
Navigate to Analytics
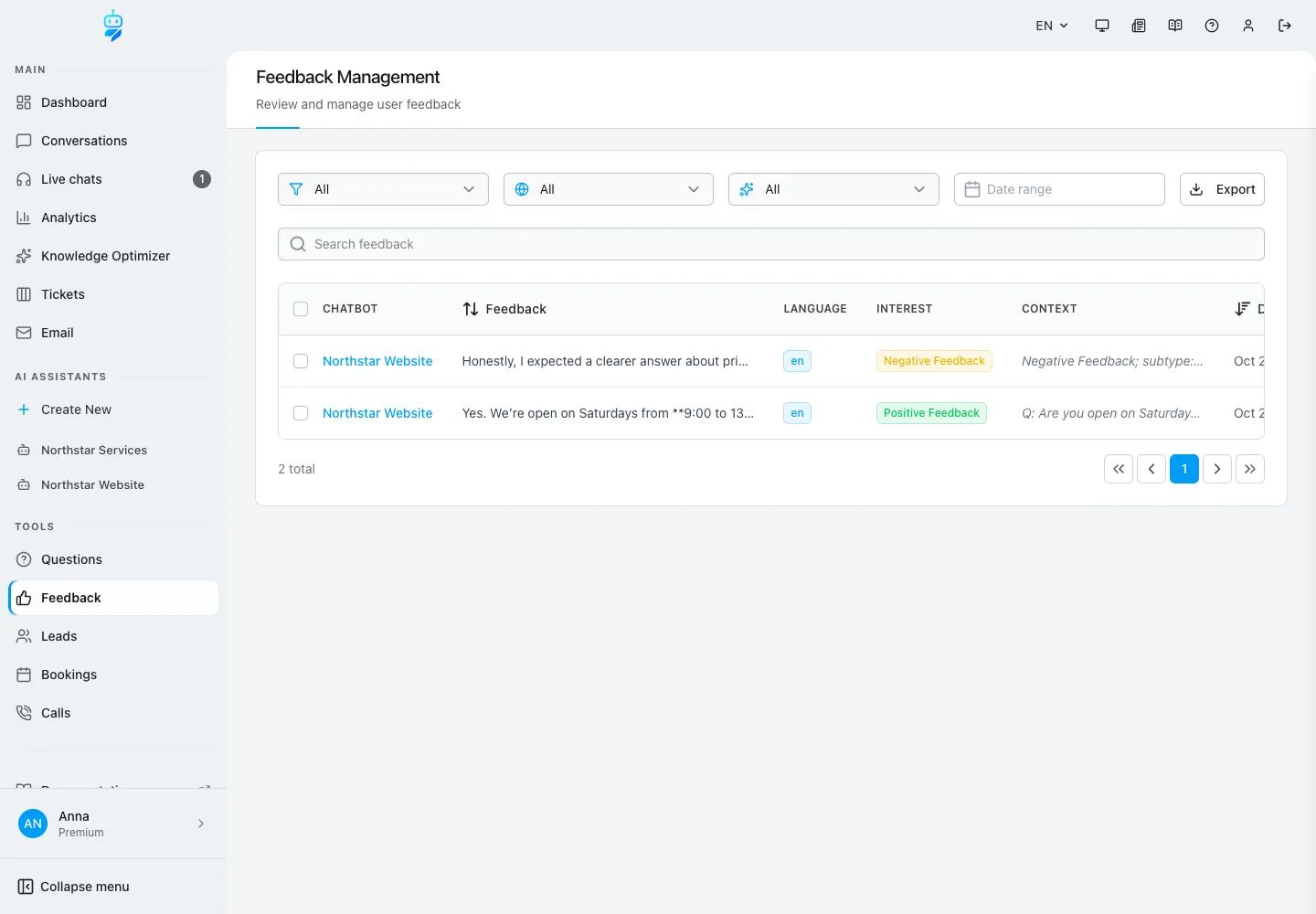click(113, 218)
